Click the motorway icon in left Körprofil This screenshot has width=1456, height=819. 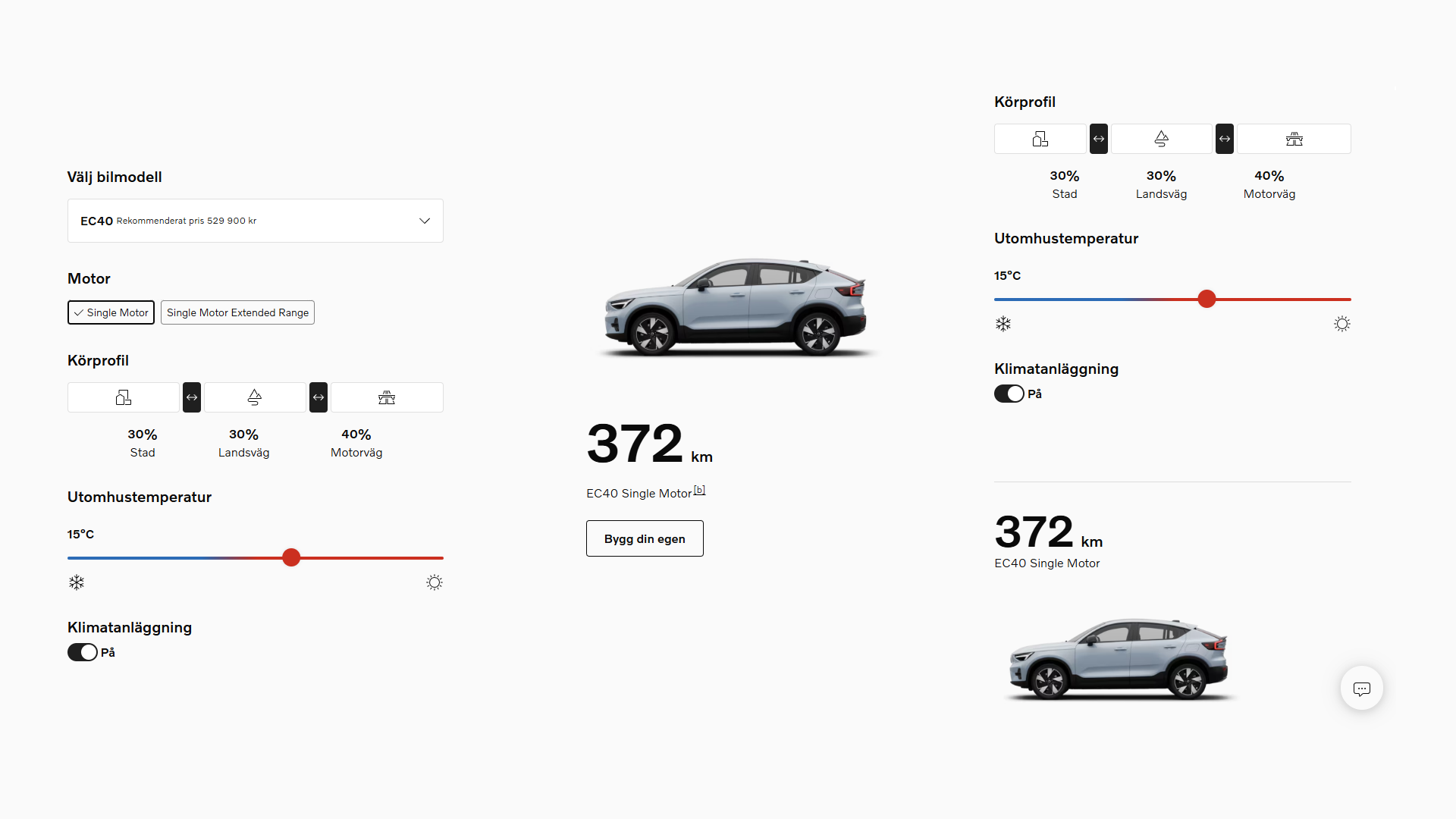[387, 397]
